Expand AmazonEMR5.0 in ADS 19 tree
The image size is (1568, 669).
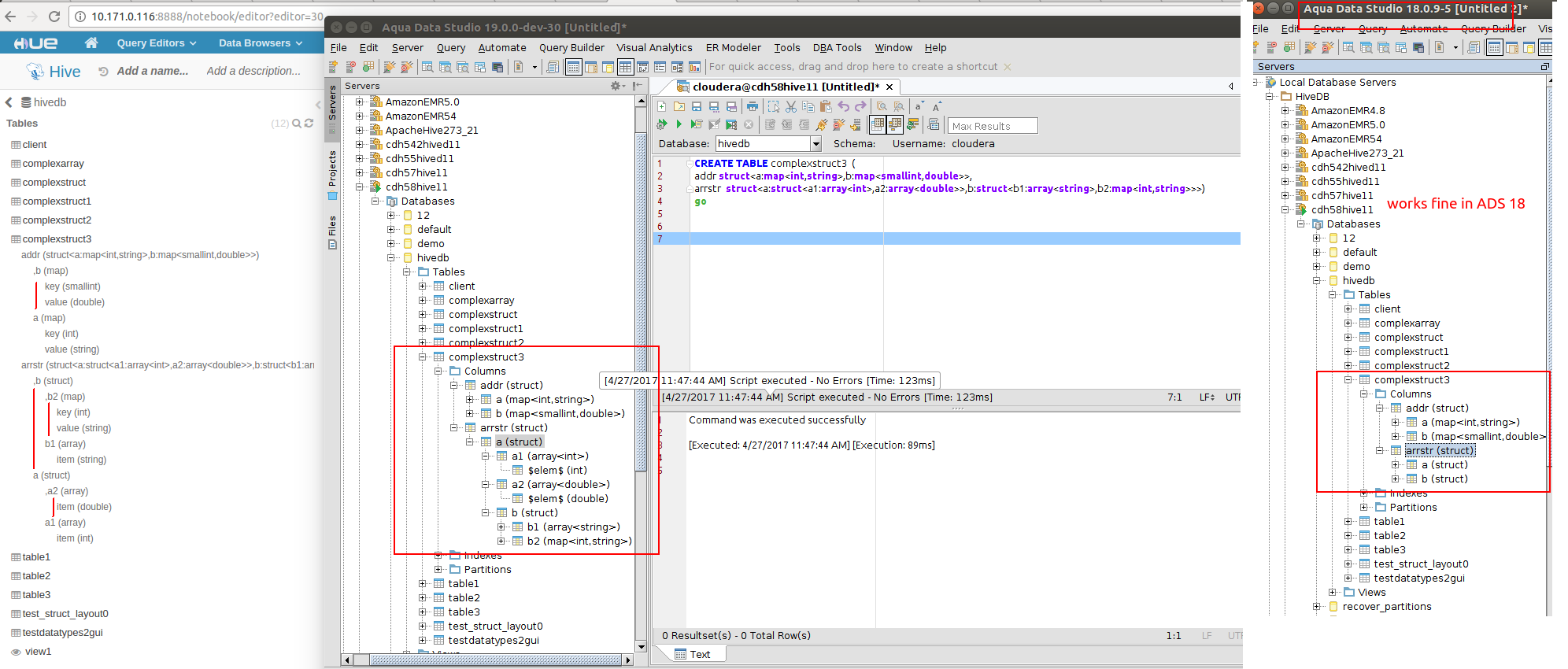pyautogui.click(x=359, y=102)
